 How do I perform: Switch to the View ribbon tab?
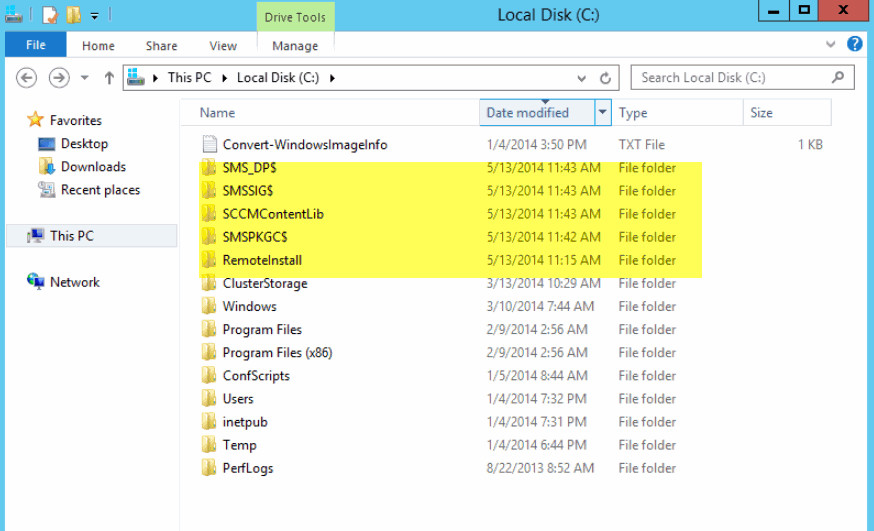pos(223,46)
